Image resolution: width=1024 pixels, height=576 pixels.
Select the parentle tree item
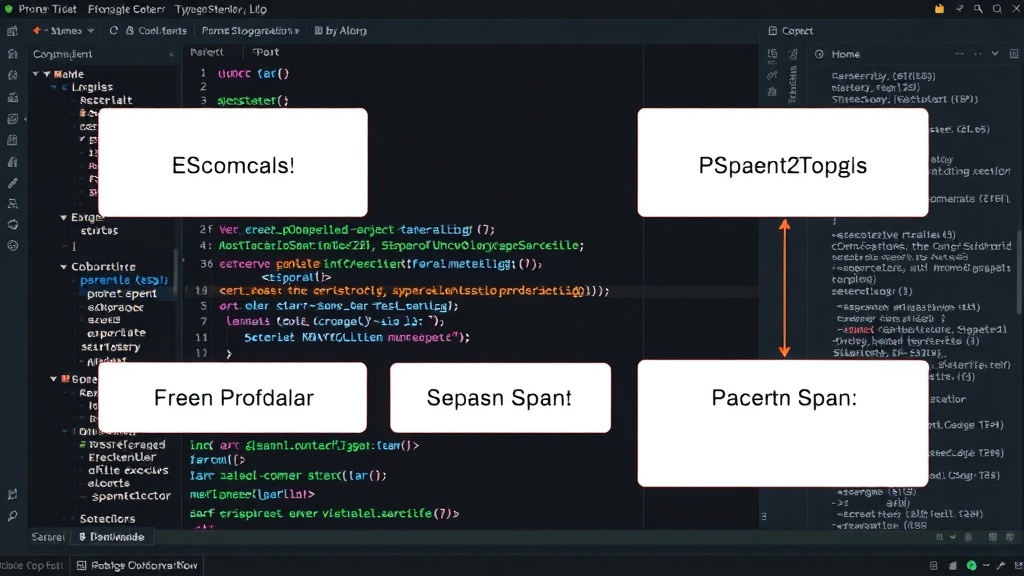124,280
